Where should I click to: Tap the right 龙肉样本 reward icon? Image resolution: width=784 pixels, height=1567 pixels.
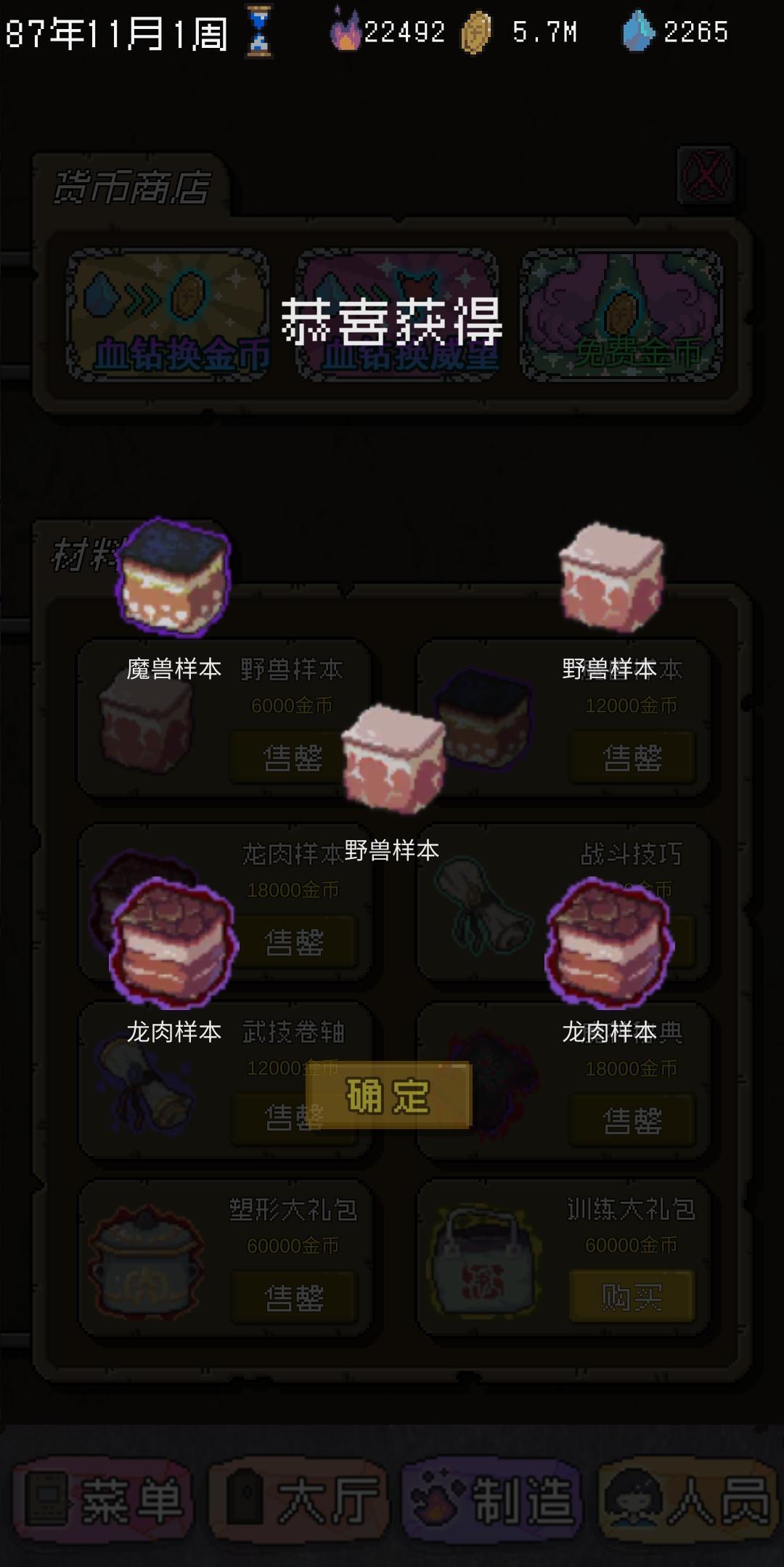(610, 942)
